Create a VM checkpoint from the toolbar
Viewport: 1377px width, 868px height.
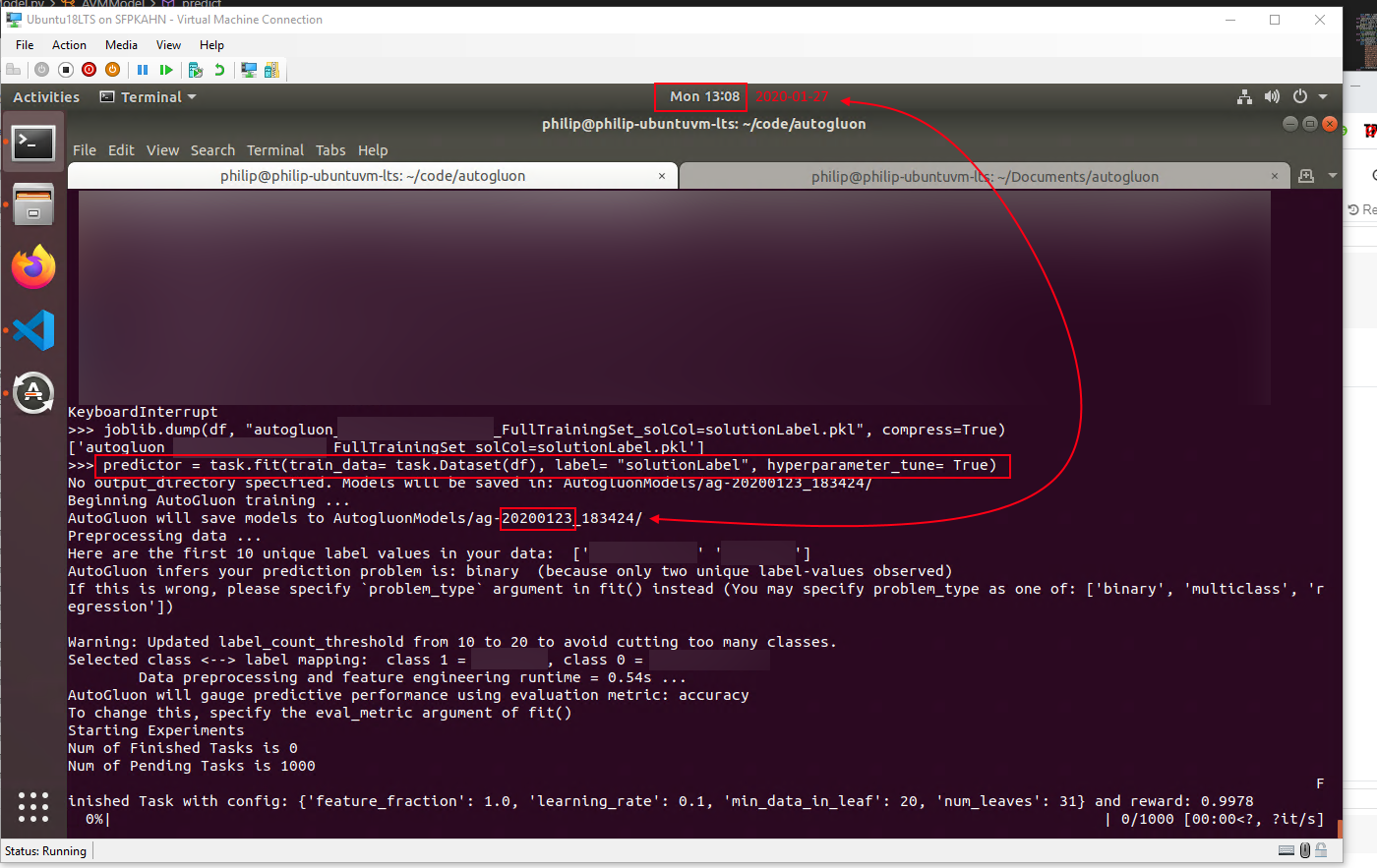click(x=196, y=70)
